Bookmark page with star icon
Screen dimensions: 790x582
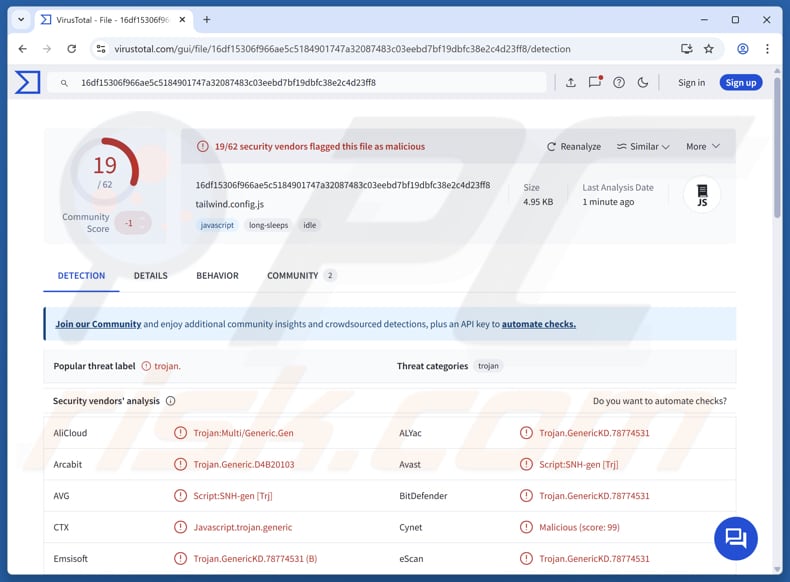click(x=709, y=48)
